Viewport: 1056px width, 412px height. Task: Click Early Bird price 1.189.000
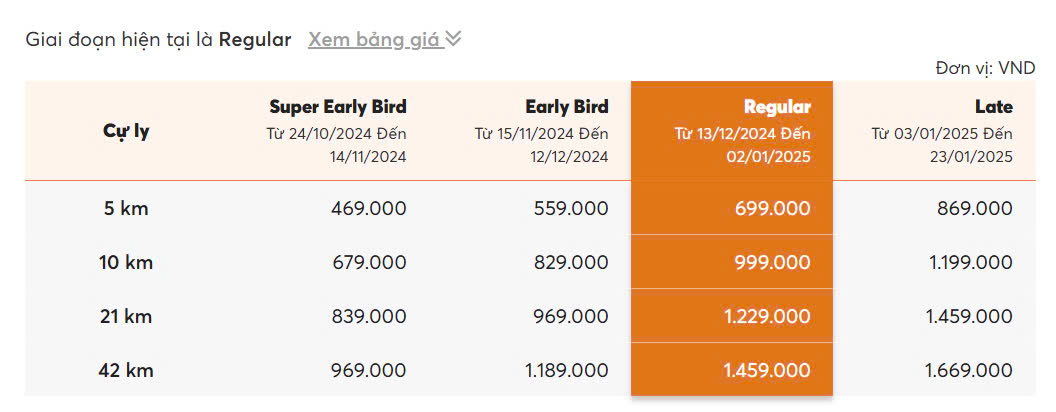[x=566, y=371]
